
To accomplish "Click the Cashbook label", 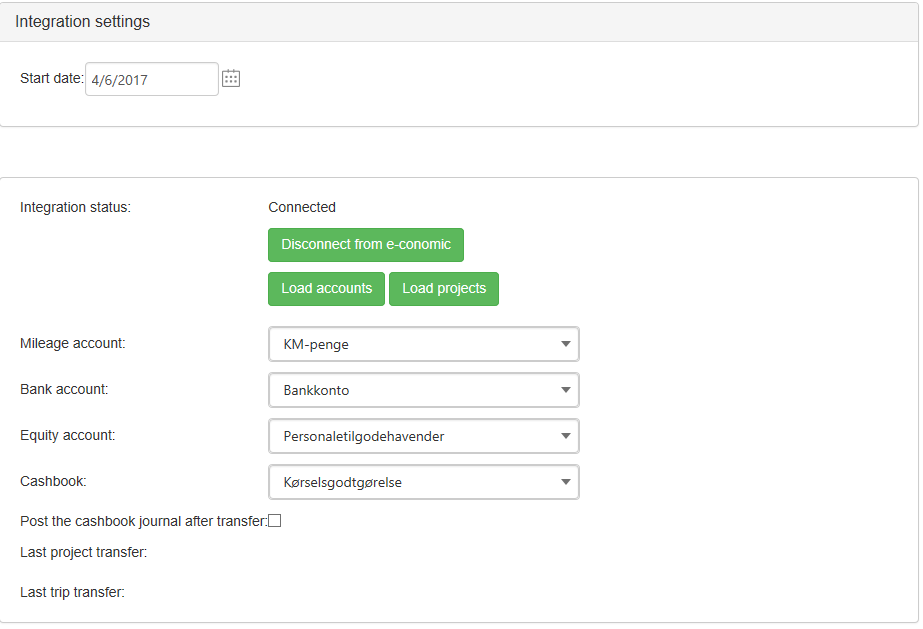I will [x=53, y=481].
